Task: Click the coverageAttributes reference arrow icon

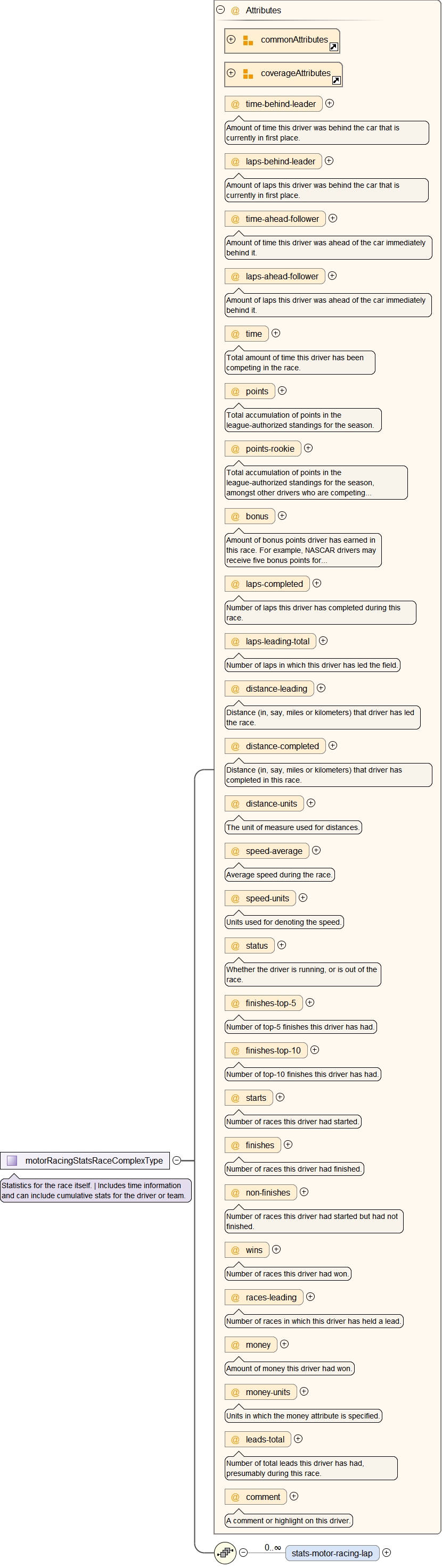Action: click(336, 80)
